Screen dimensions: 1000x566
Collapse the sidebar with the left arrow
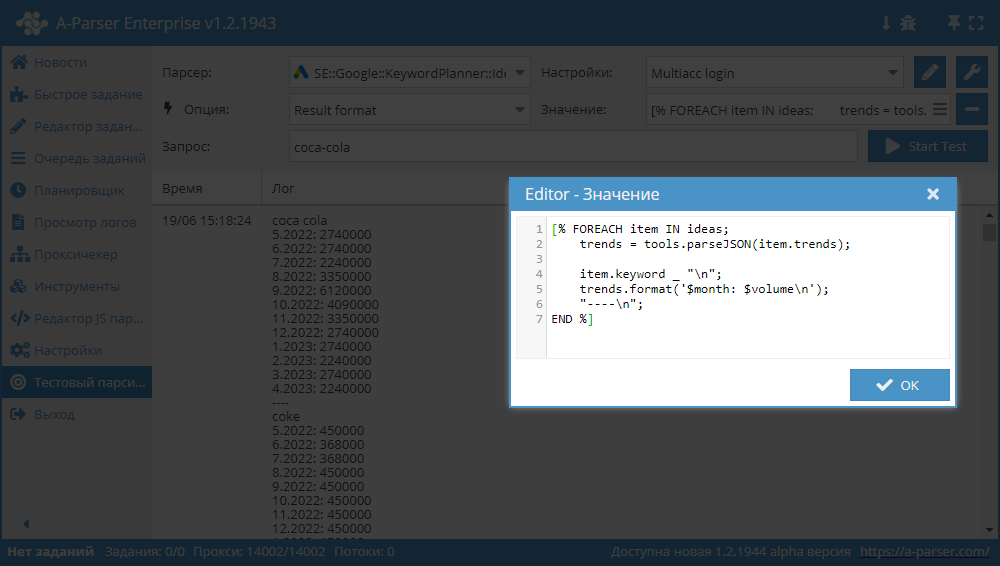tap(26, 523)
